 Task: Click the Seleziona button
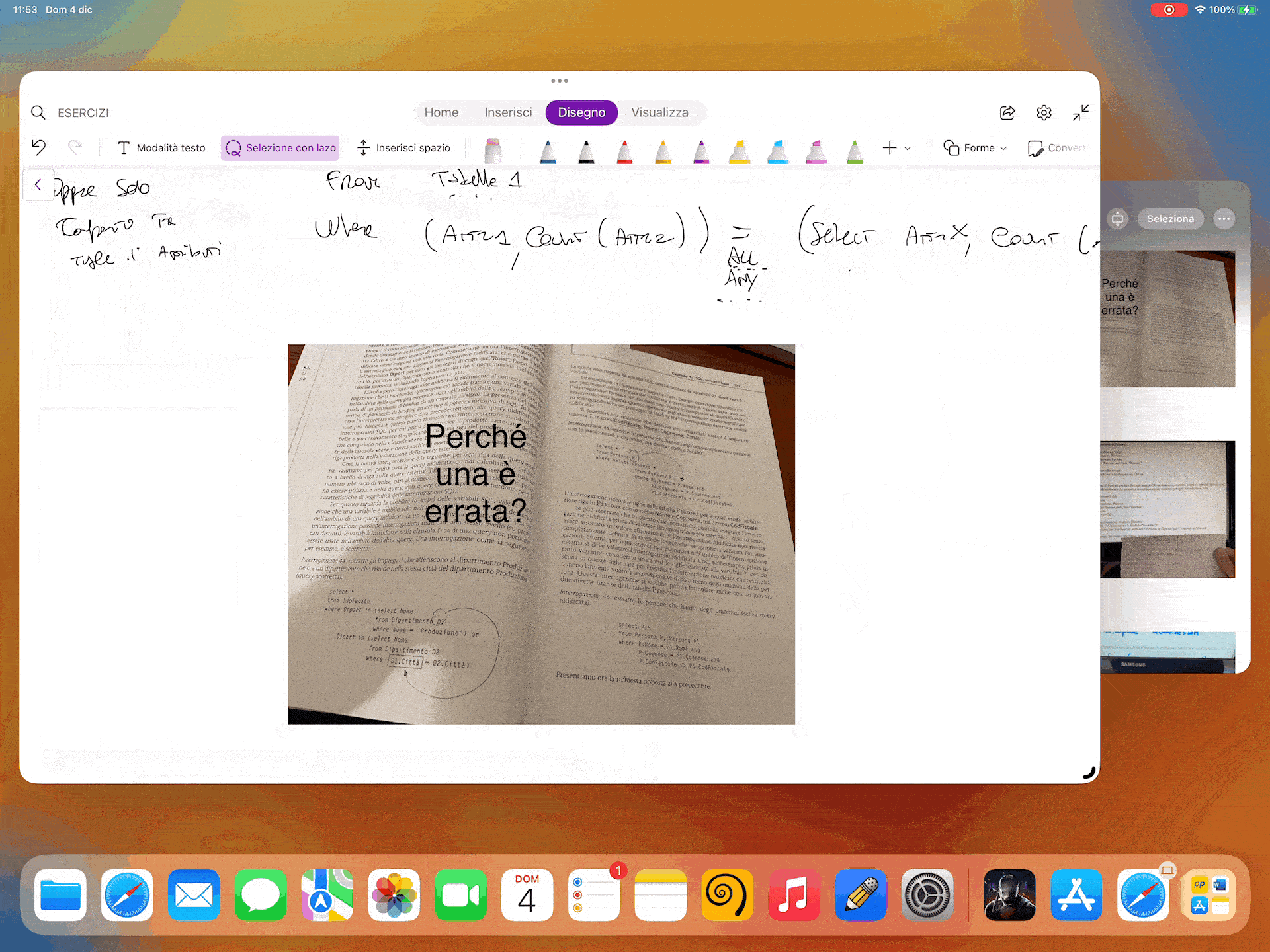pyautogui.click(x=1170, y=219)
